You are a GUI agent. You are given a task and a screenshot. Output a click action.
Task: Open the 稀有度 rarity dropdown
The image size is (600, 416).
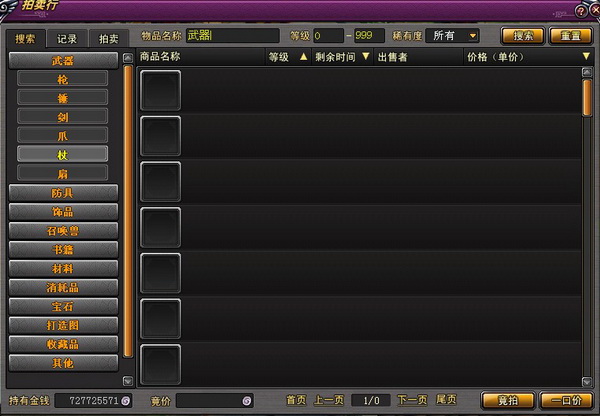pyautogui.click(x=452, y=36)
